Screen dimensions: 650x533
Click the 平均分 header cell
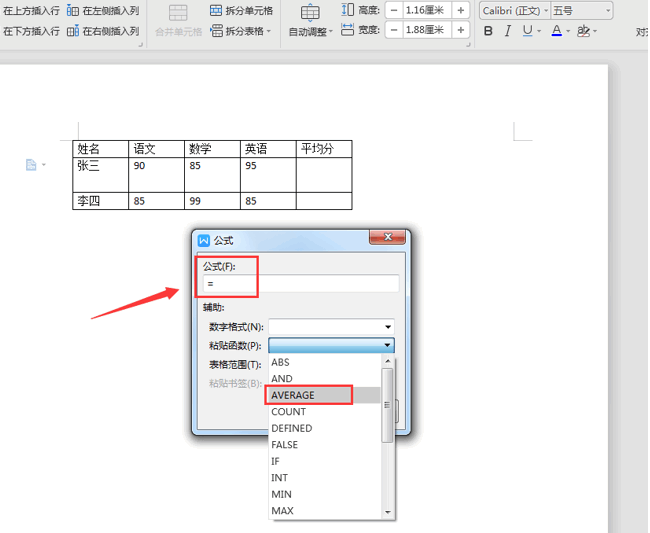[x=324, y=149]
